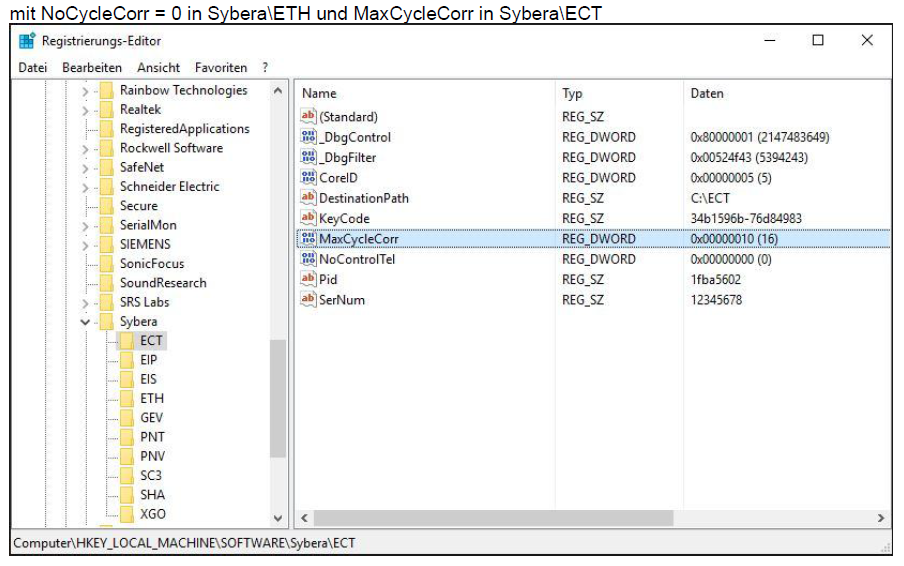Image resolution: width=904 pixels, height=566 pixels.
Task: Expand the Rockwell Software key
Action: (x=85, y=148)
